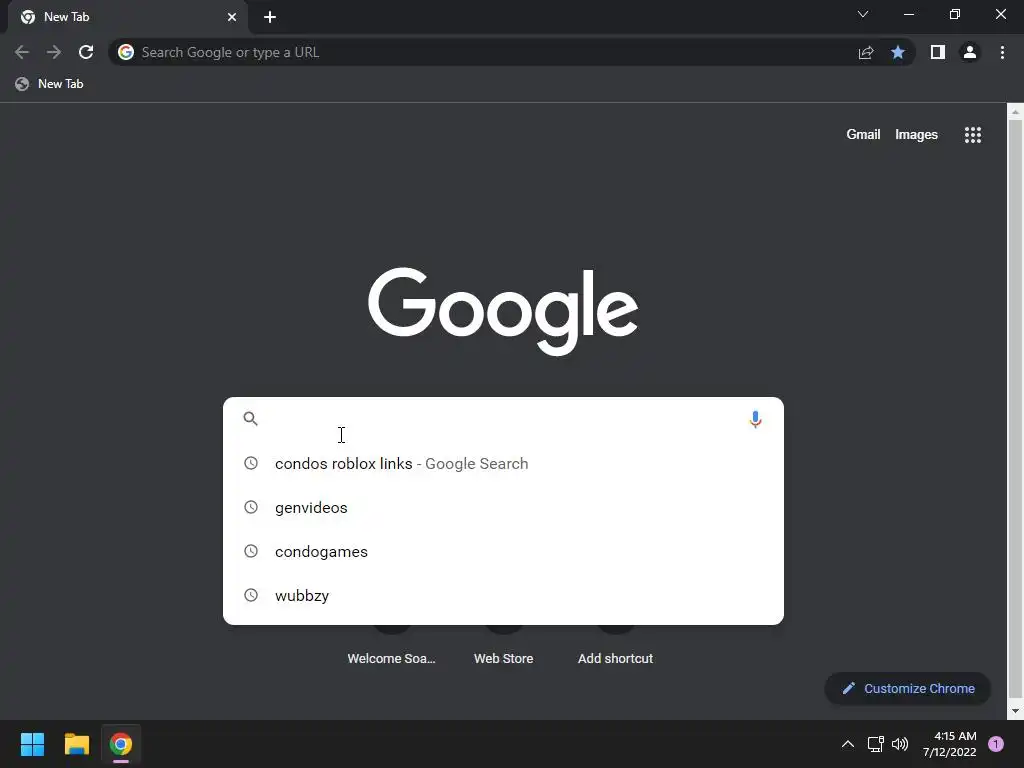The image size is (1024, 768).
Task: Expand the tab search chevron
Action: [863, 14]
